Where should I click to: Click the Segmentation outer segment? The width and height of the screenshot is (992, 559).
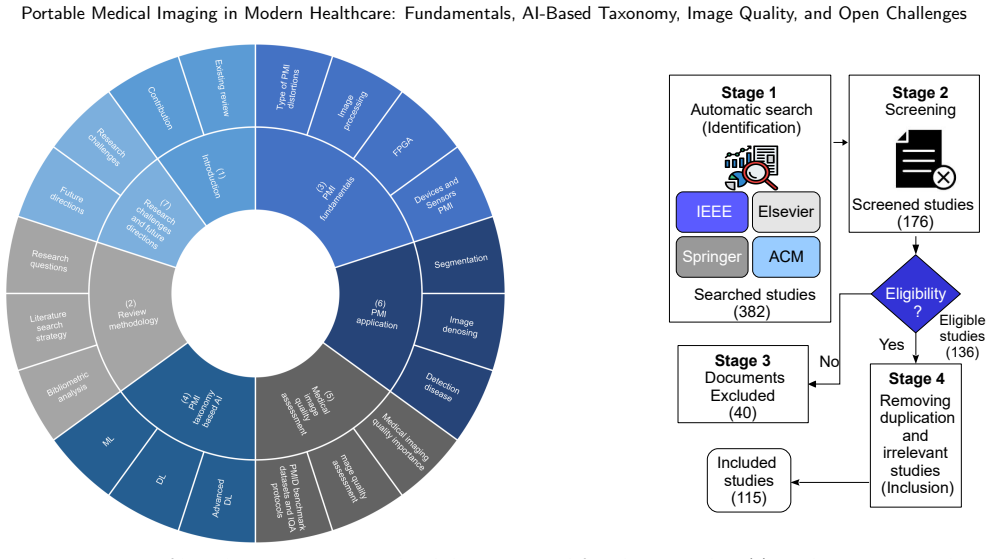461,261
